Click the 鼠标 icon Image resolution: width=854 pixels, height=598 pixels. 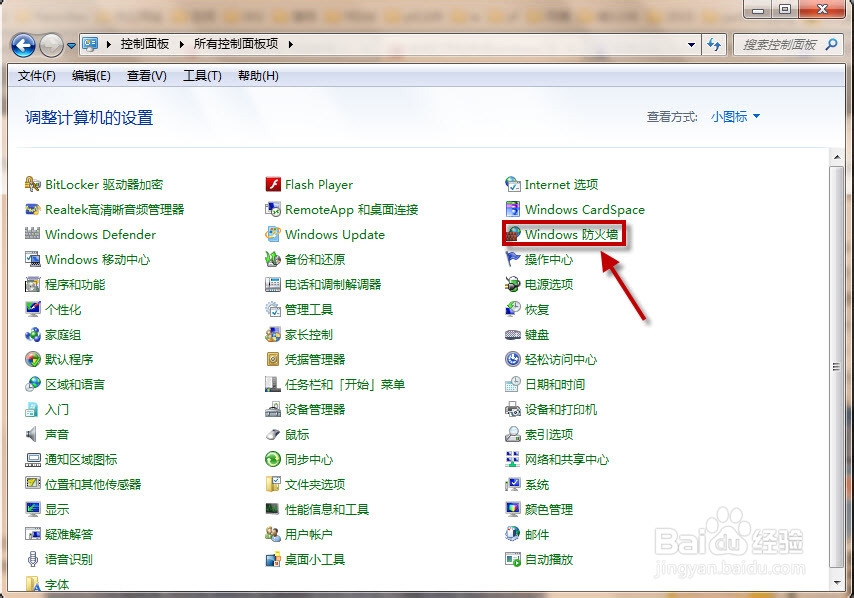273,435
